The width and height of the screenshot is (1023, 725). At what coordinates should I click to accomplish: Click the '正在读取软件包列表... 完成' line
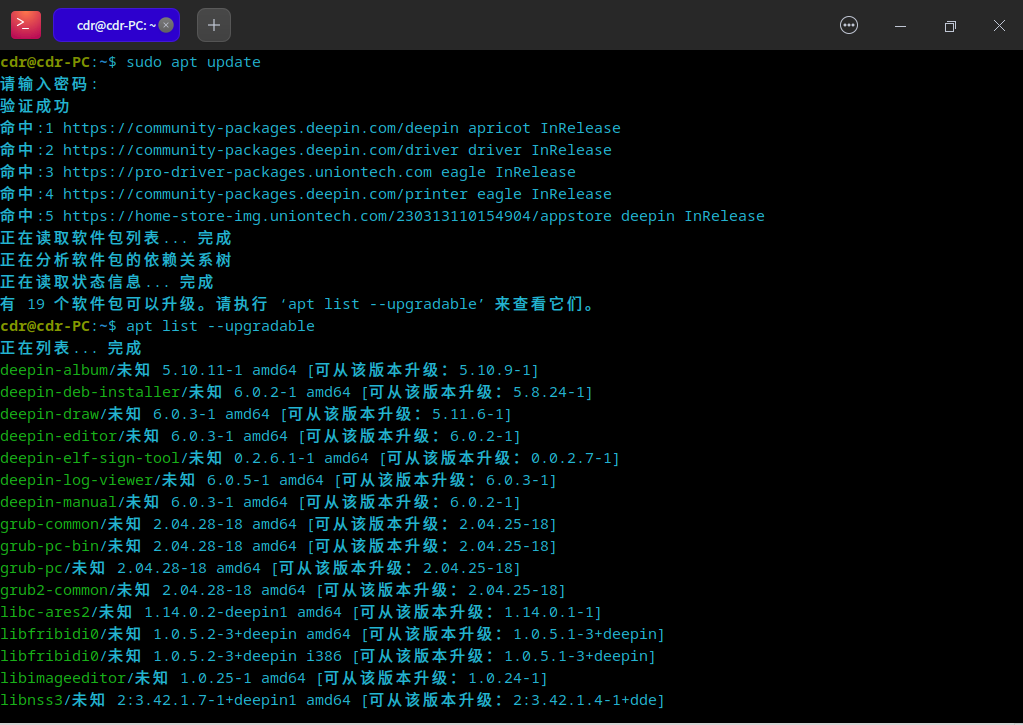[116, 238]
